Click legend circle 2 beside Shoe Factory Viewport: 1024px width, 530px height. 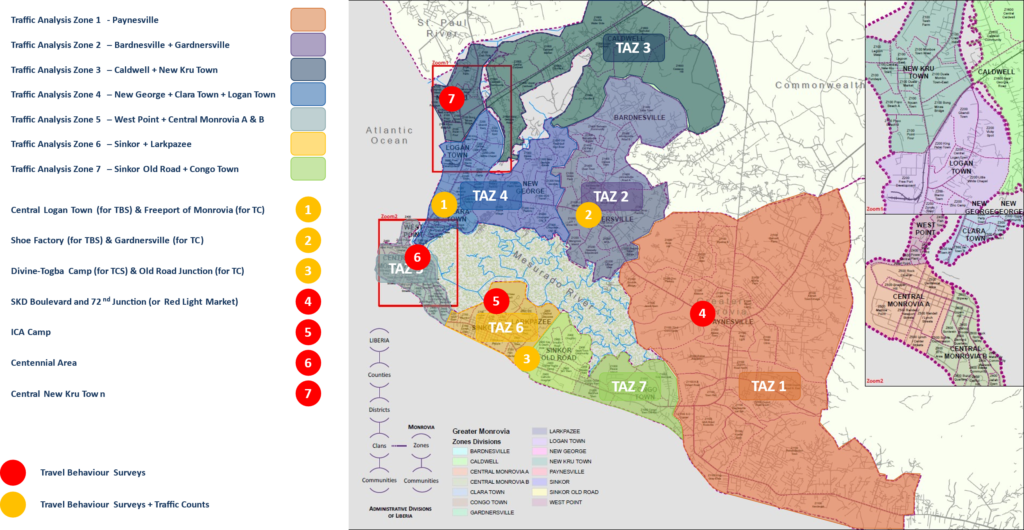point(308,240)
